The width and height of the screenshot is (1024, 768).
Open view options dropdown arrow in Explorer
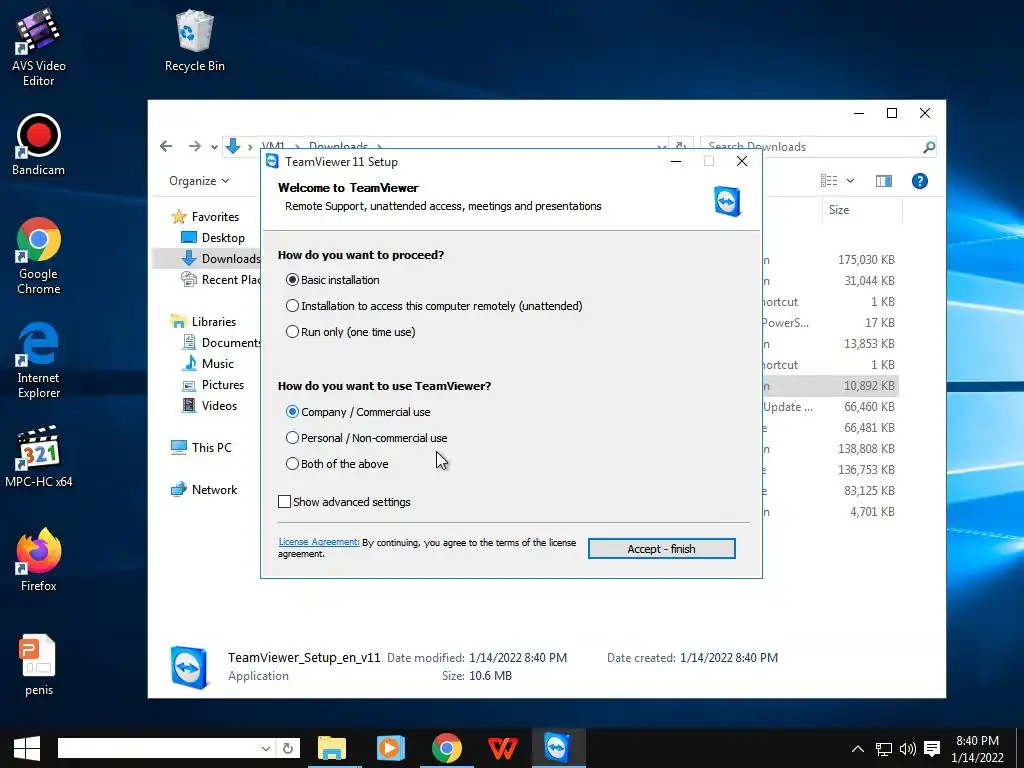(850, 181)
